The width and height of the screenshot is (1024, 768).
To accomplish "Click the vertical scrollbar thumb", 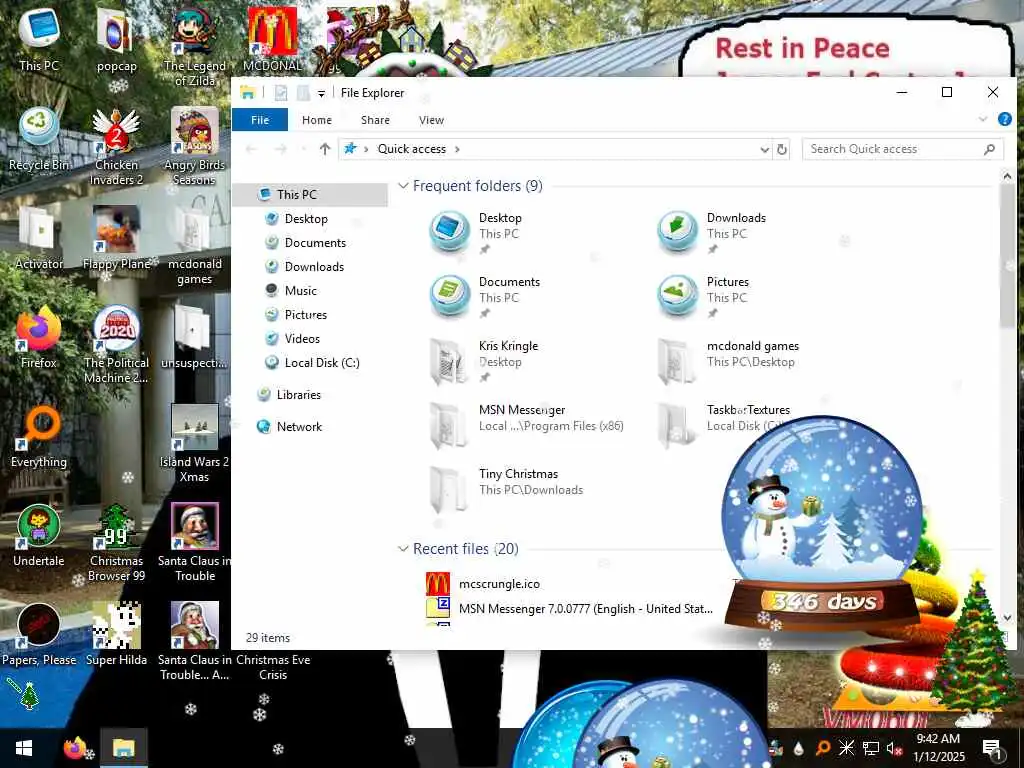I will (x=1006, y=256).
